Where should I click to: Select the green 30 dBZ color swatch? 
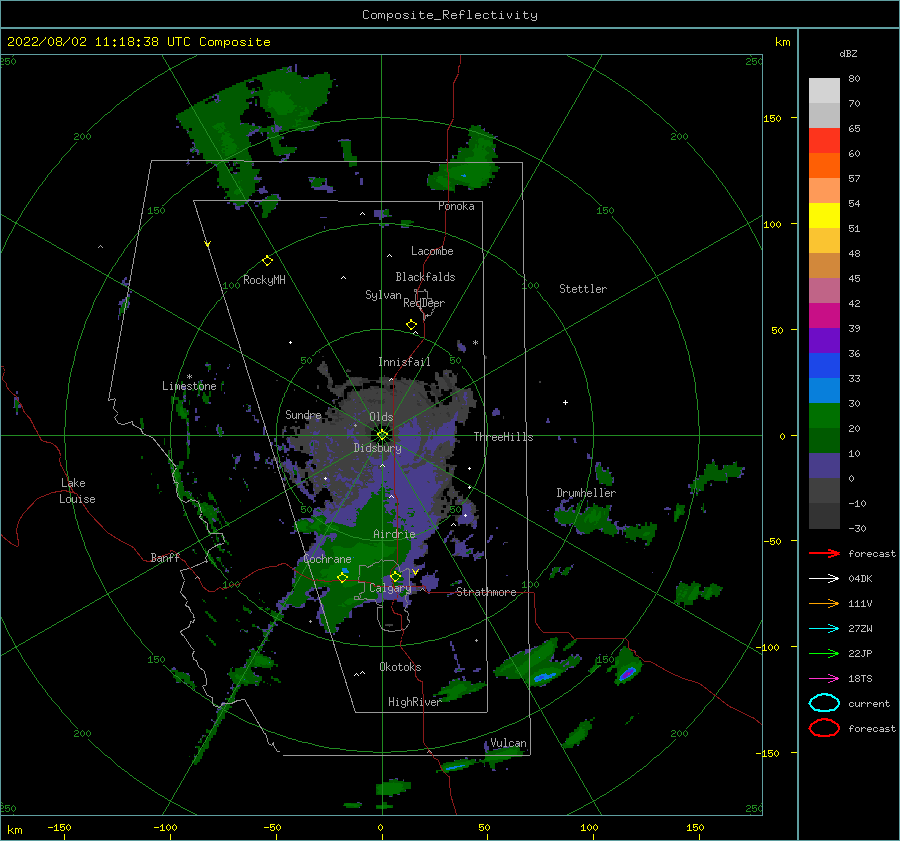[824, 415]
